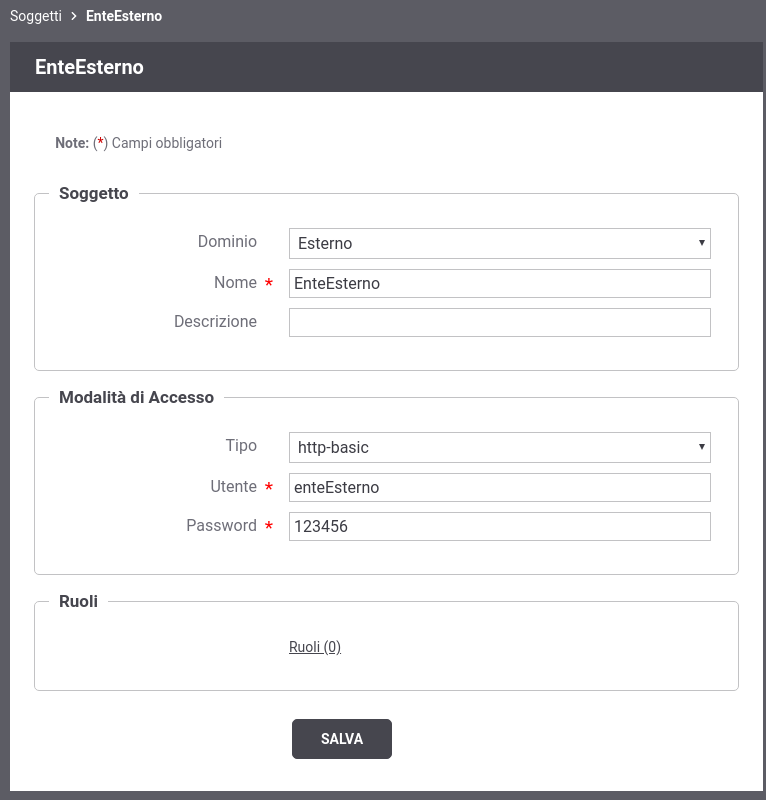766x800 pixels.
Task: Select the Utente input field
Action: click(499, 487)
